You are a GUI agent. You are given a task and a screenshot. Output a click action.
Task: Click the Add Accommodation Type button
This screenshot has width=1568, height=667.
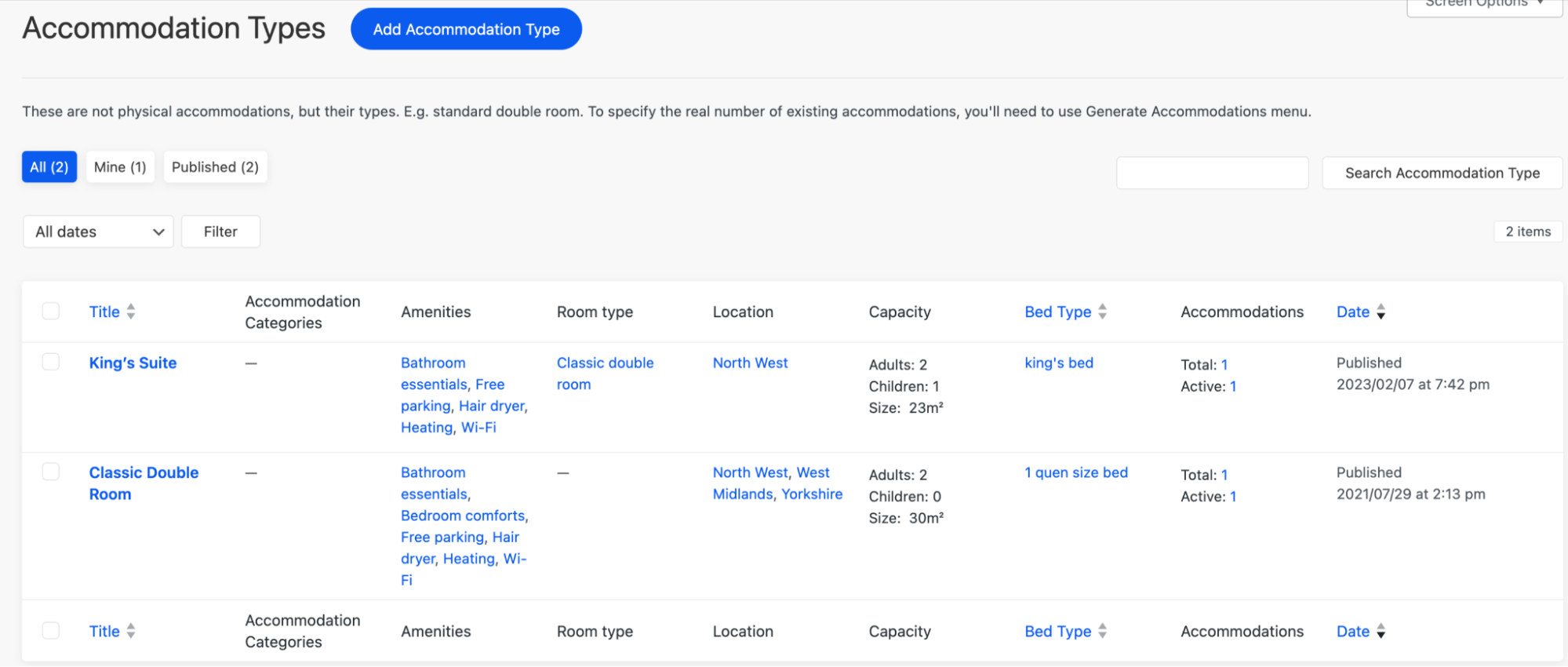(466, 29)
